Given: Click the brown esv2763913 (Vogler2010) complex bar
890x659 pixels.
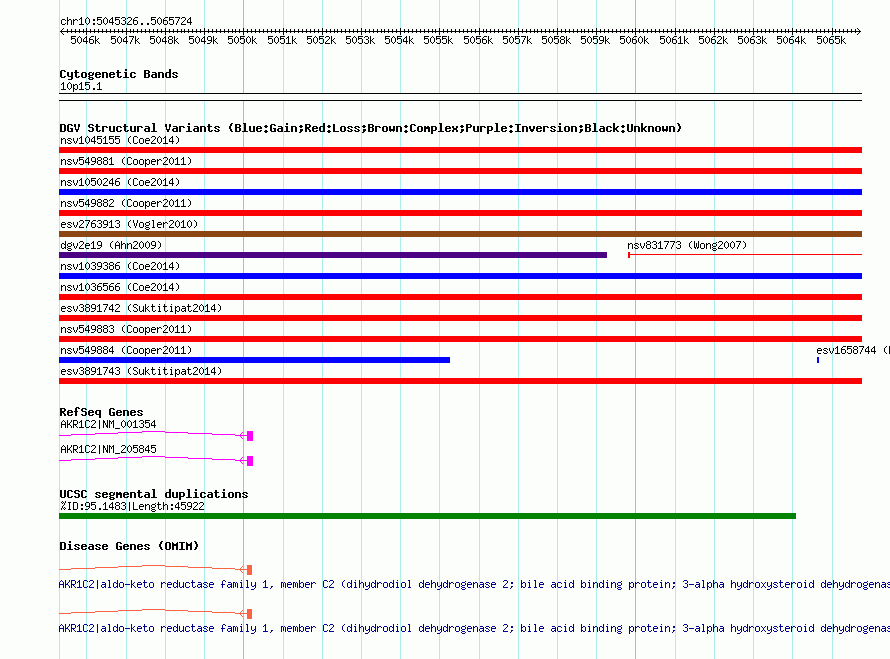Looking at the screenshot, I should point(460,234).
